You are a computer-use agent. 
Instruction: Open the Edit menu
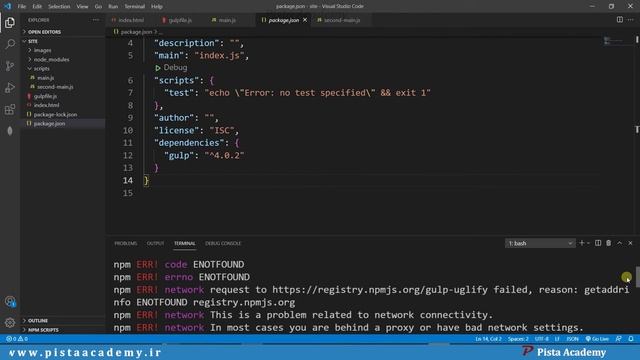pyautogui.click(x=37, y=7)
